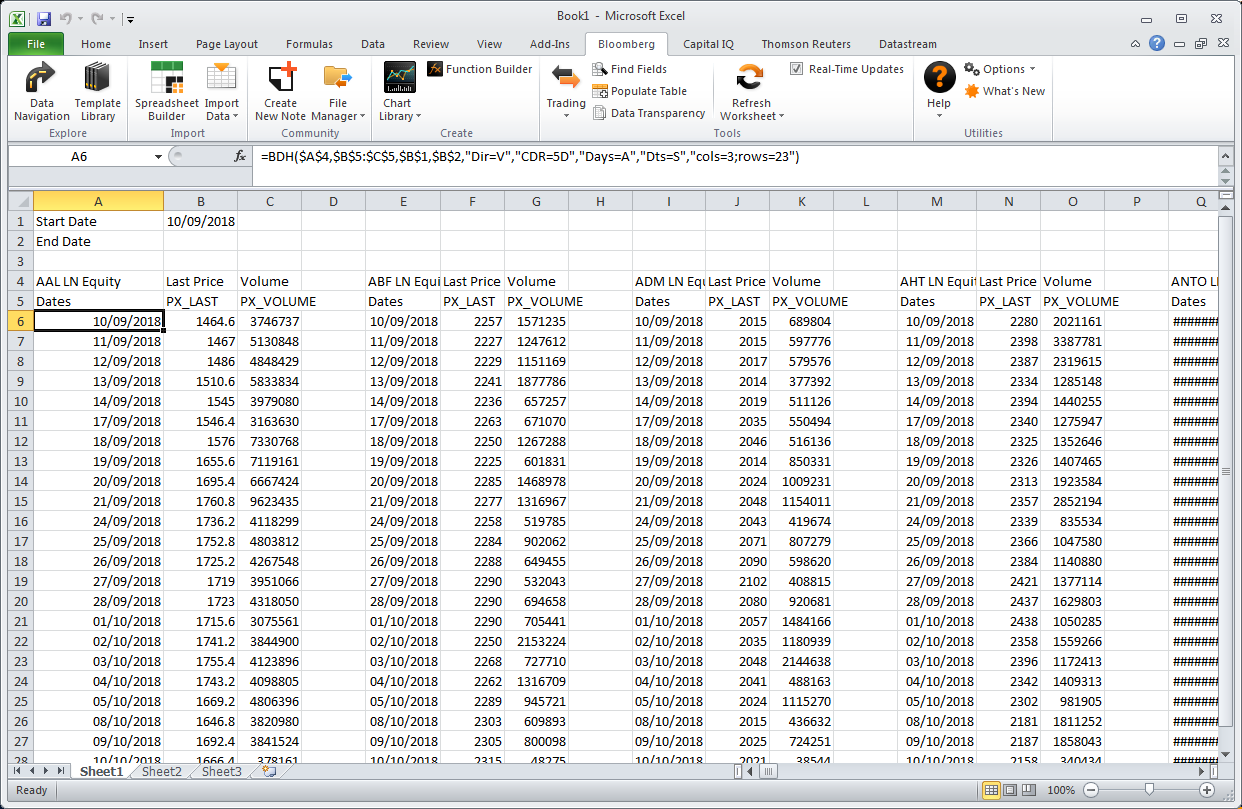Image resolution: width=1242 pixels, height=809 pixels.
Task: Switch to the Datastream tab
Action: pyautogui.click(x=908, y=44)
